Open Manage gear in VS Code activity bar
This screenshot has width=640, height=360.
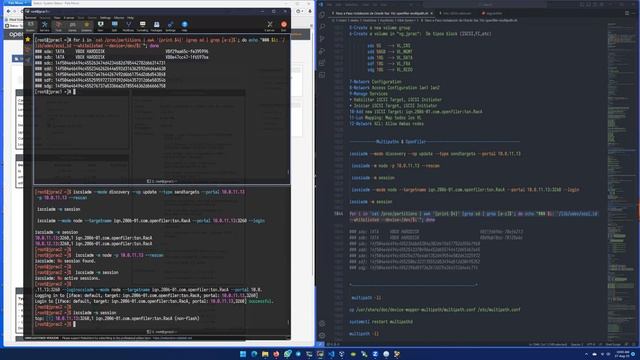pyautogui.click(x=322, y=335)
